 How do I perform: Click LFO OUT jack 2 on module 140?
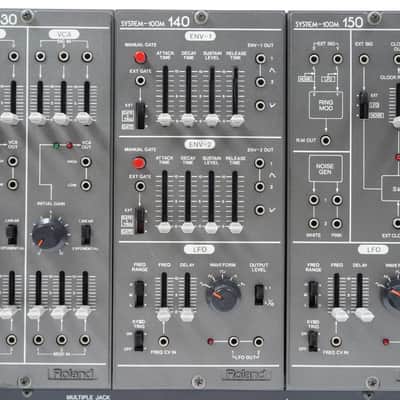click(x=258, y=341)
